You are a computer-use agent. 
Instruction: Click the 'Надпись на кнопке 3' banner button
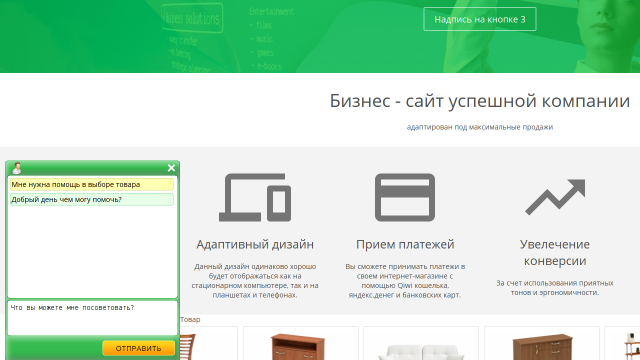tap(480, 19)
